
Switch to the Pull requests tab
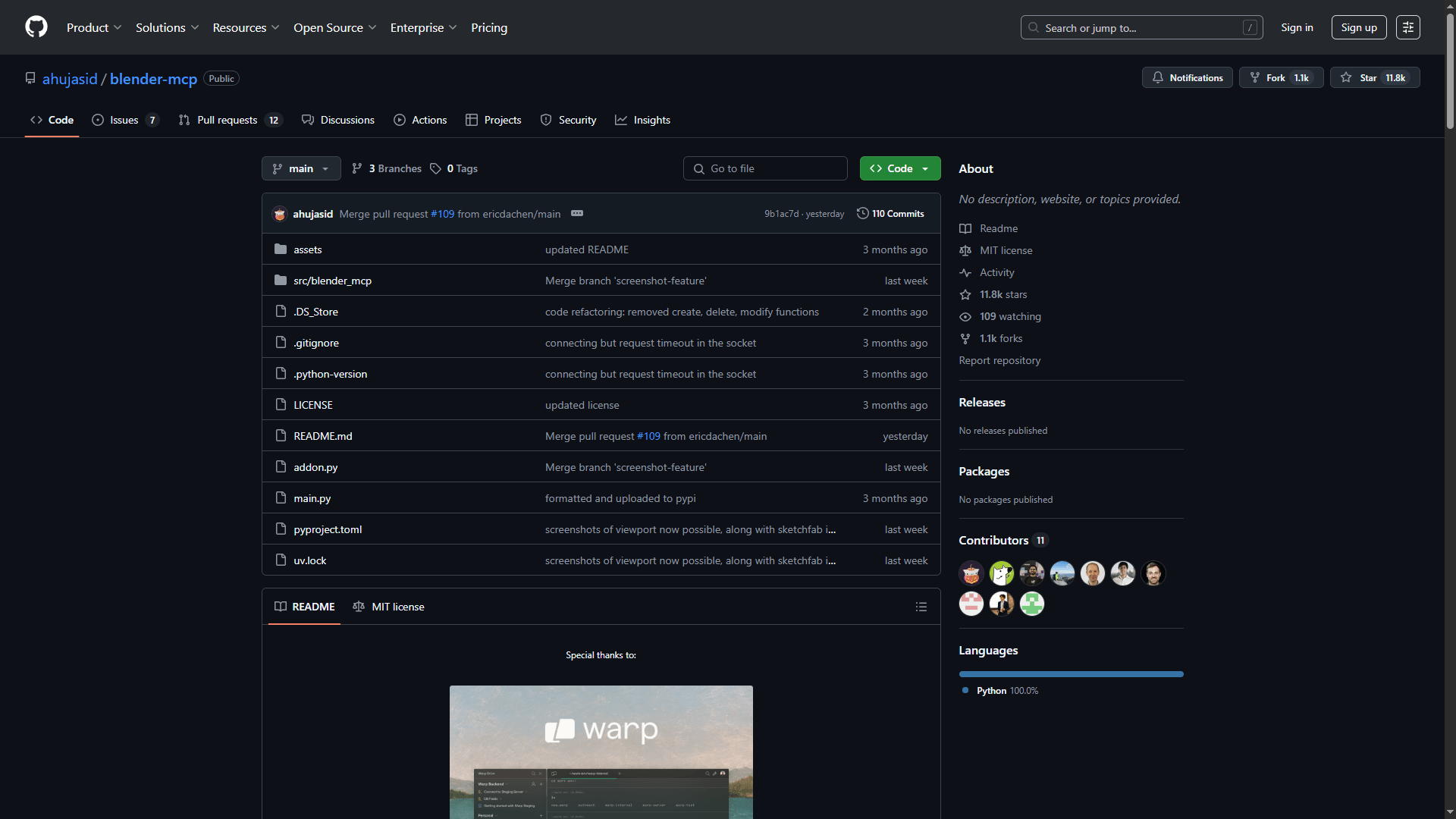(227, 120)
